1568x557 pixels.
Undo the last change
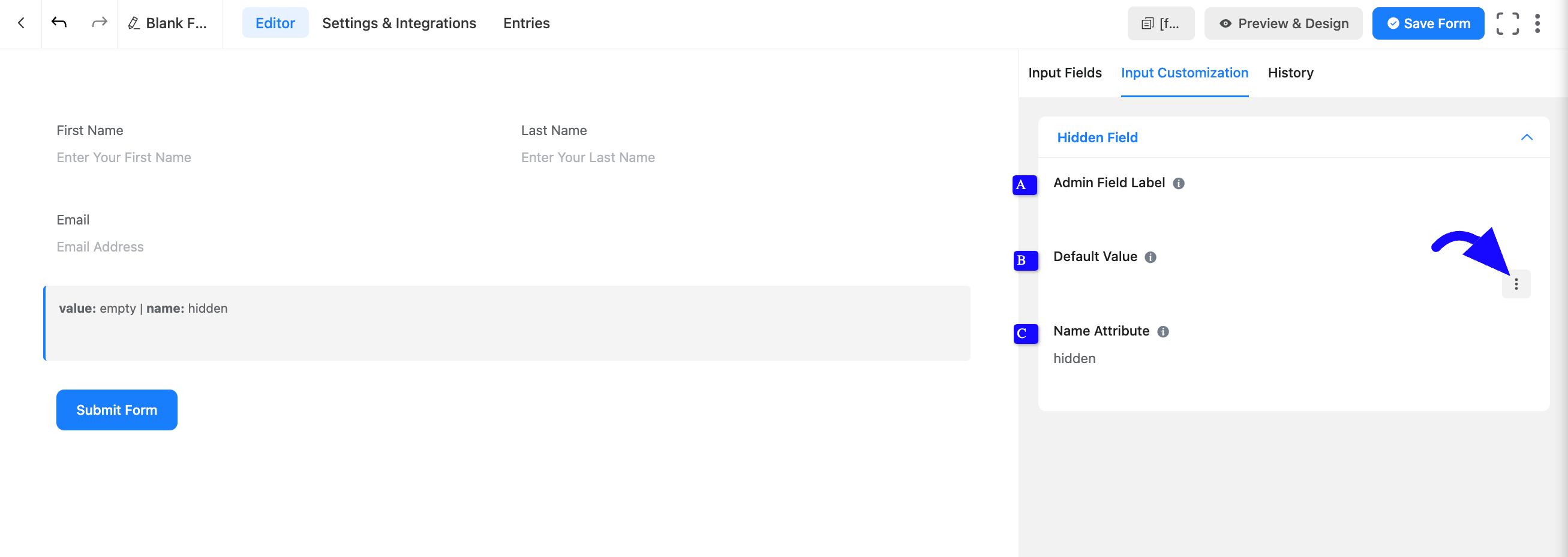[59, 23]
